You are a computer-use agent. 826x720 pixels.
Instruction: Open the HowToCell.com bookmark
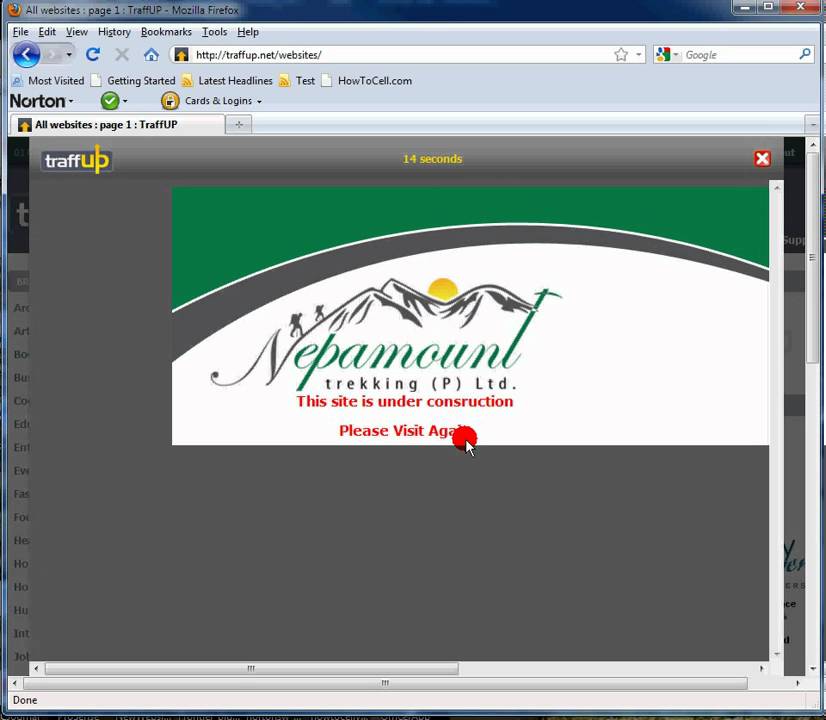point(367,81)
